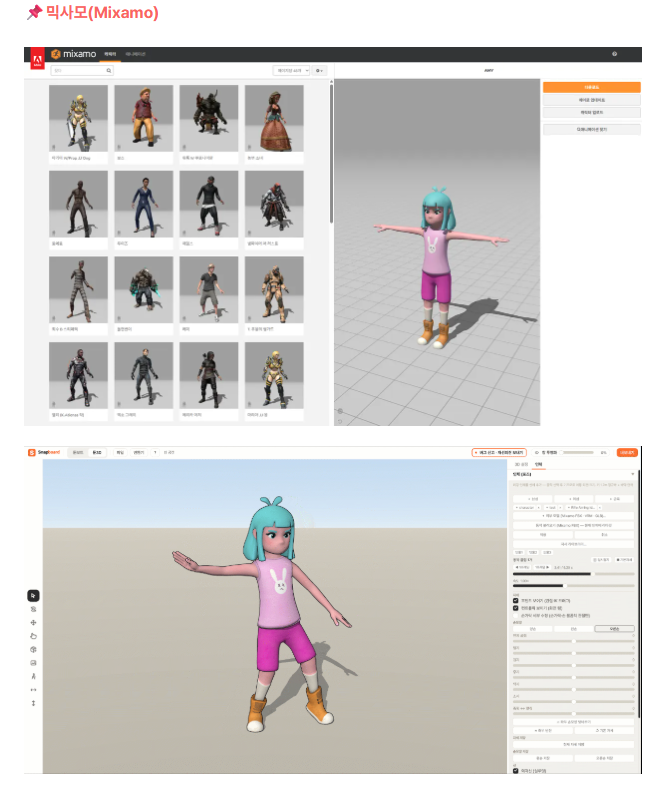Click the Find Animations button in Mixamo

(x=591, y=130)
